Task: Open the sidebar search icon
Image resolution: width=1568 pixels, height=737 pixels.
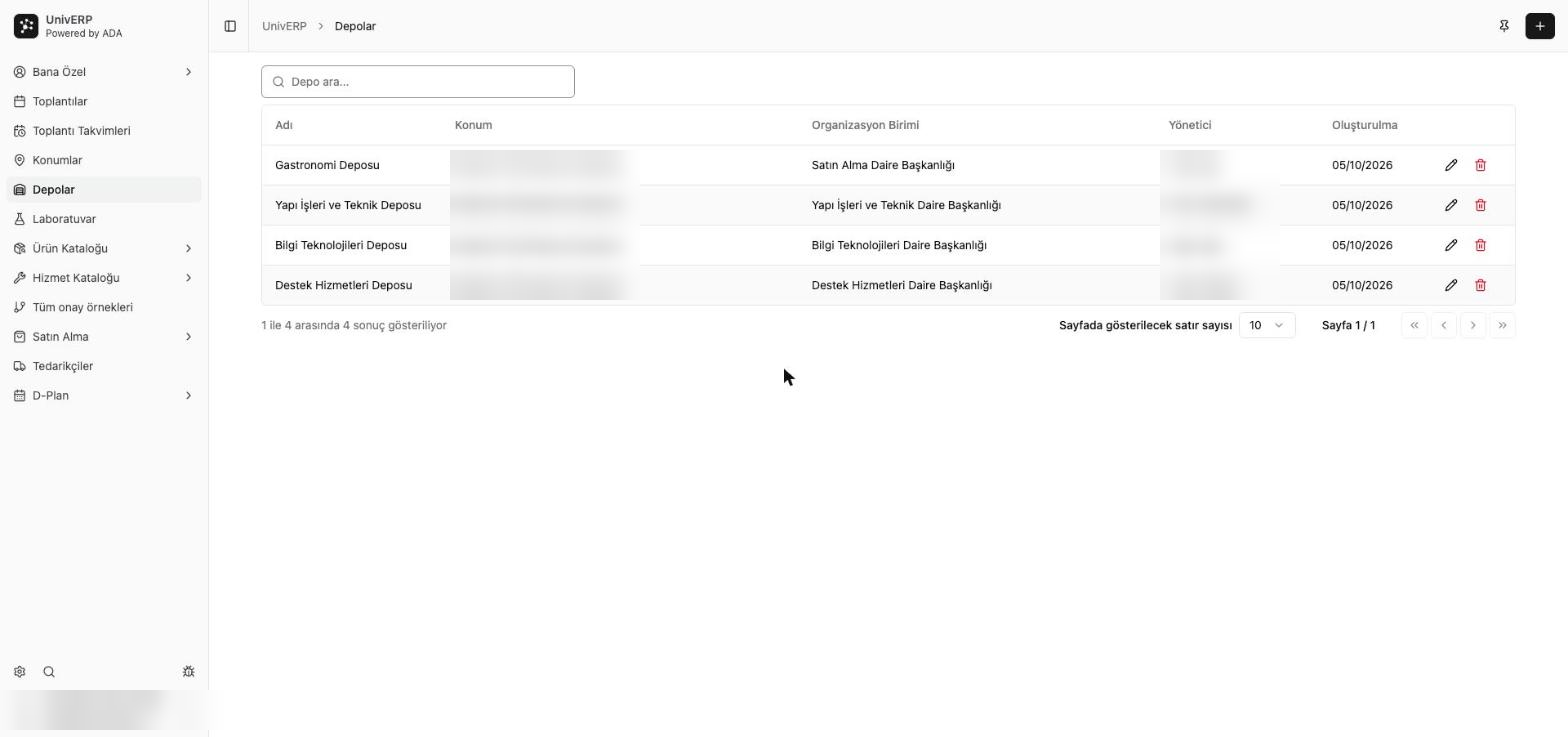Action: (x=49, y=672)
